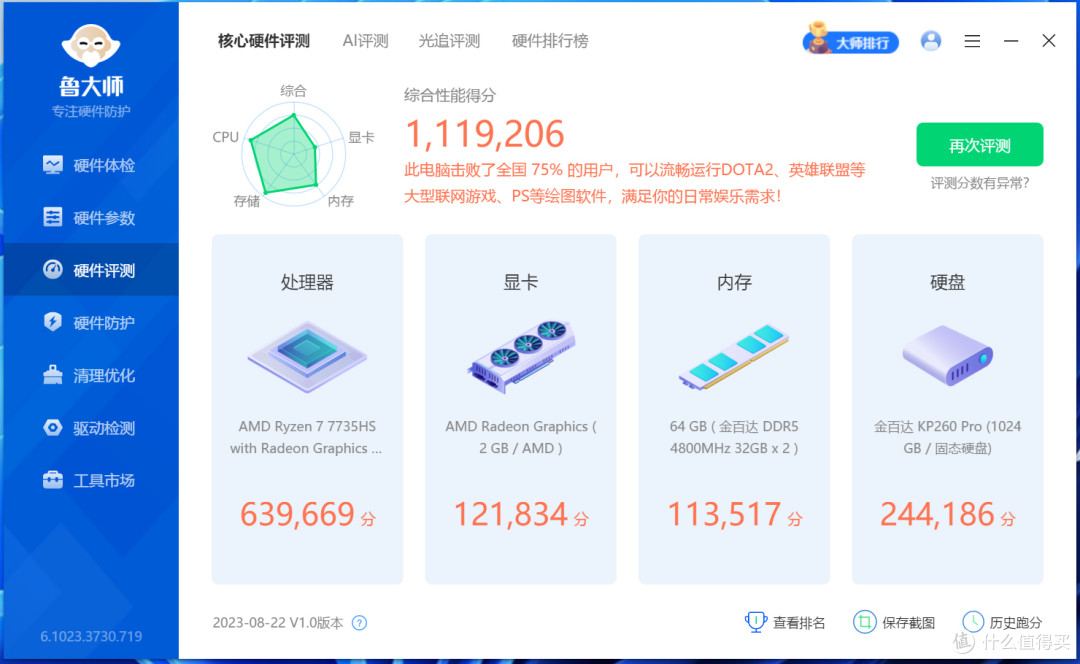This screenshot has width=1080, height=664.
Task: Click 内存 card title
Action: [734, 282]
